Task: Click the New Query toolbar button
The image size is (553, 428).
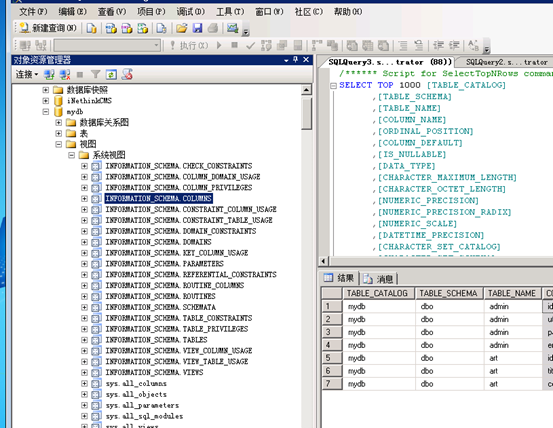Action: tap(48, 28)
